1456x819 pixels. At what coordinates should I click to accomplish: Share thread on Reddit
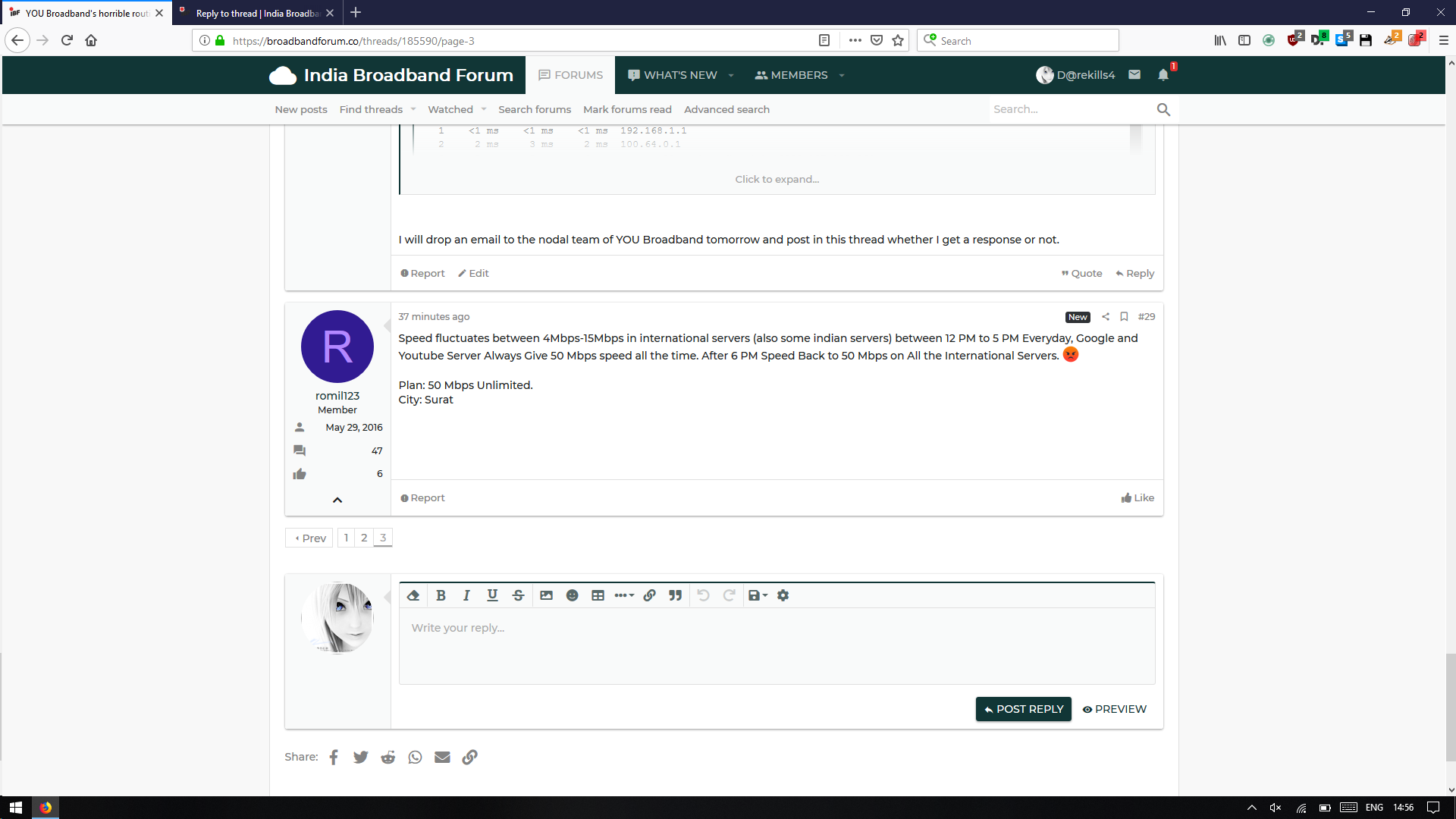pyautogui.click(x=388, y=758)
